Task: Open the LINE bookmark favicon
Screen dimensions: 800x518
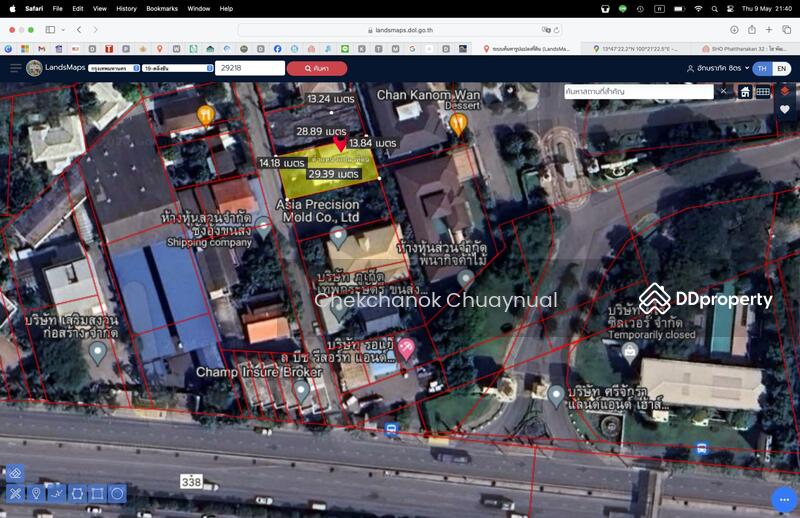Action: (345, 49)
